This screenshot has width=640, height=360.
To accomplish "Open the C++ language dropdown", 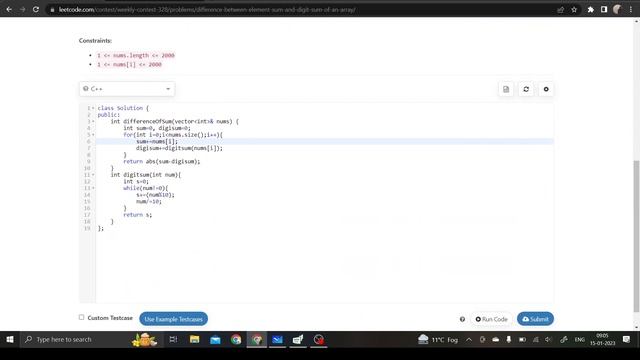I will point(127,89).
